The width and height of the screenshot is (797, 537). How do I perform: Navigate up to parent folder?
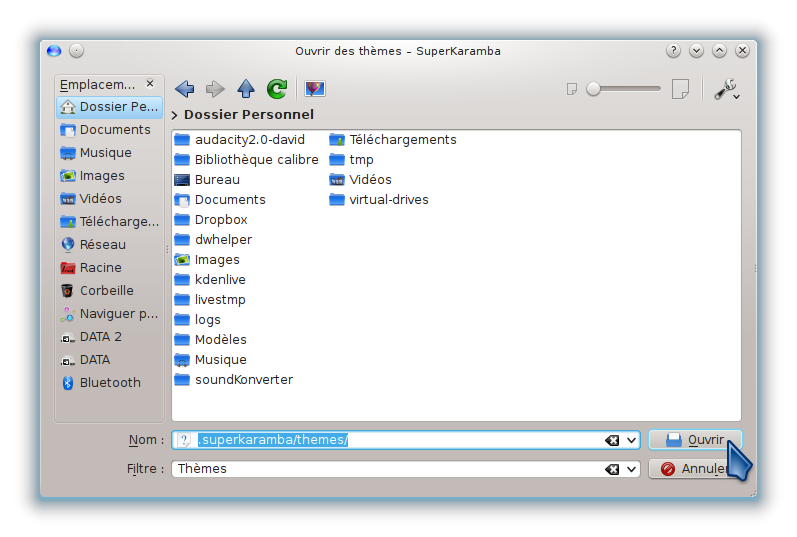(246, 88)
